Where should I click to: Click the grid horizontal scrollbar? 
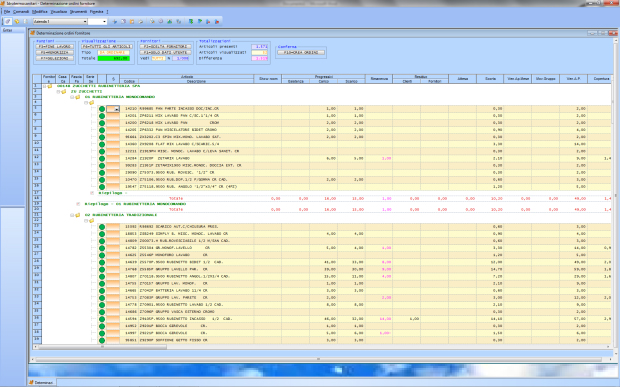pos(323,347)
